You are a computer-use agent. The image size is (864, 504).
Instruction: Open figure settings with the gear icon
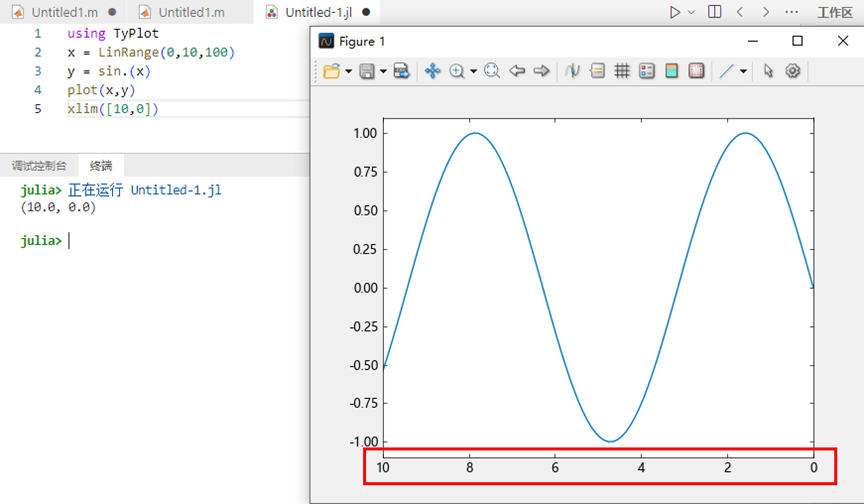pyautogui.click(x=792, y=71)
